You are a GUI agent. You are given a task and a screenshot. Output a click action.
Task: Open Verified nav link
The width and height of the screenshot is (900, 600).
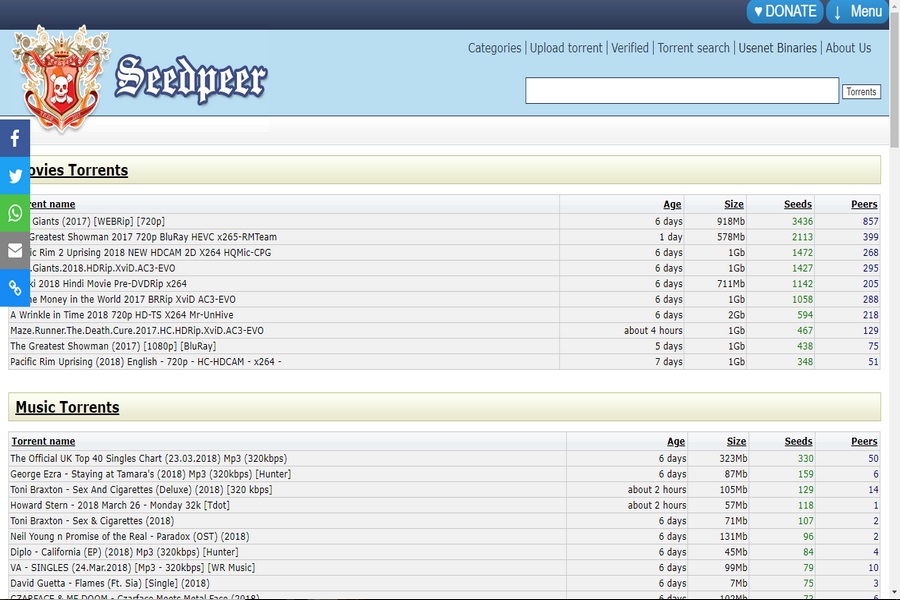[630, 48]
